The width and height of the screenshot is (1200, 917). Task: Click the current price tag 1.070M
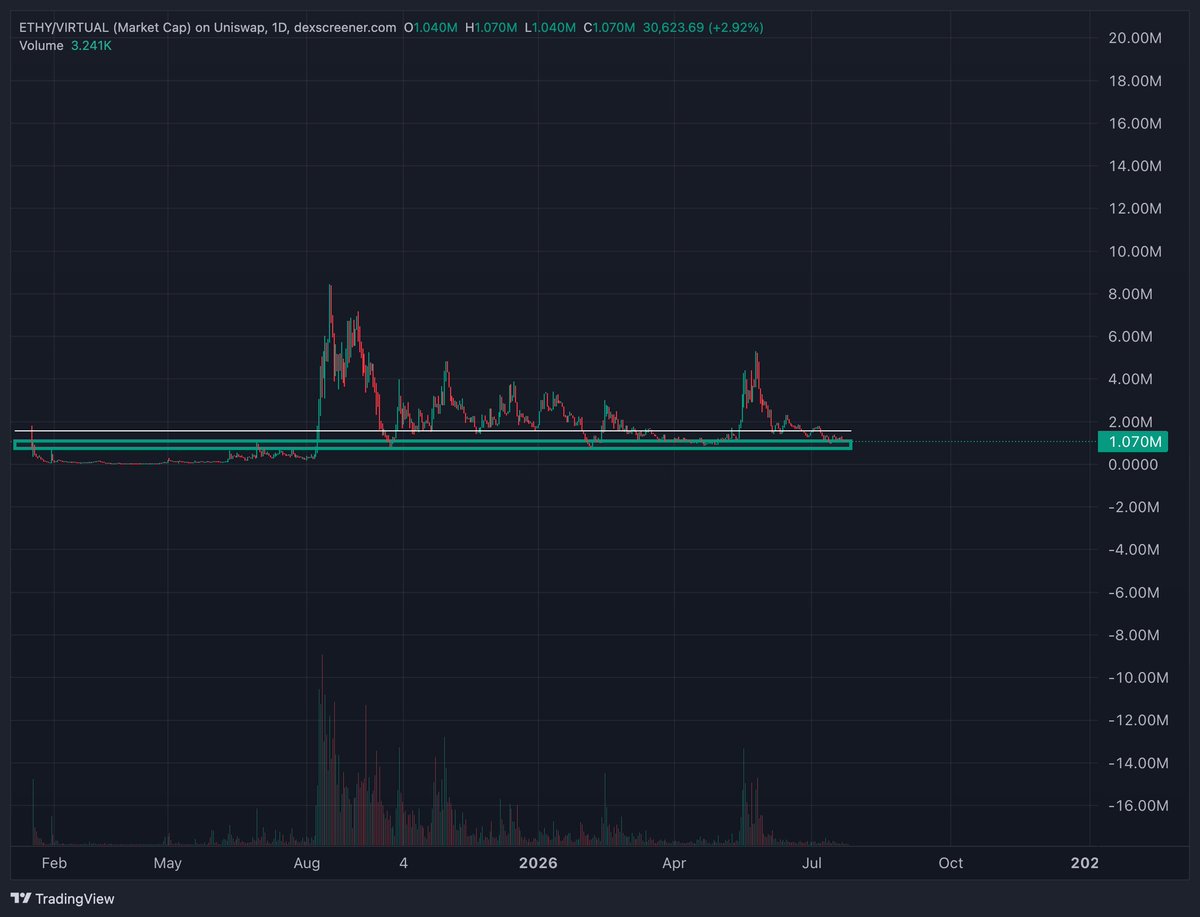click(x=1131, y=442)
